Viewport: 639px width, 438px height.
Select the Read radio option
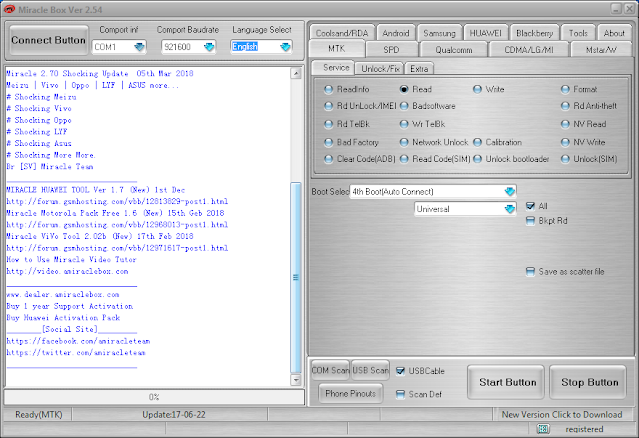click(404, 89)
